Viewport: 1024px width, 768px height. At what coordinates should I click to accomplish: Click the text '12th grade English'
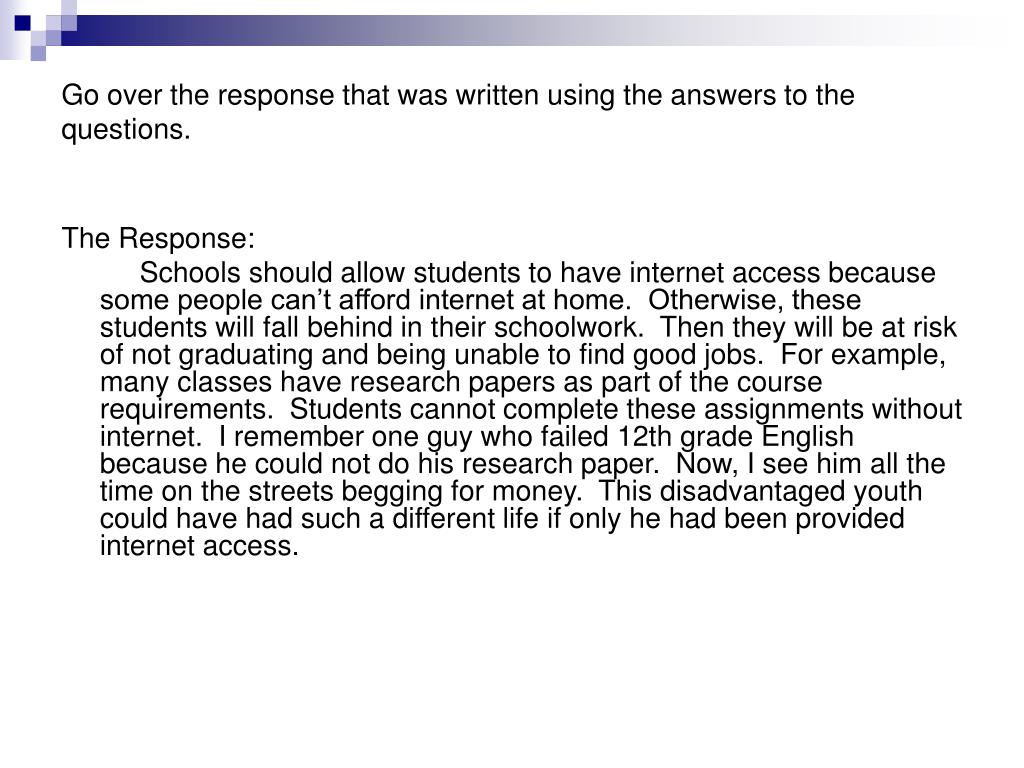pyautogui.click(x=735, y=437)
